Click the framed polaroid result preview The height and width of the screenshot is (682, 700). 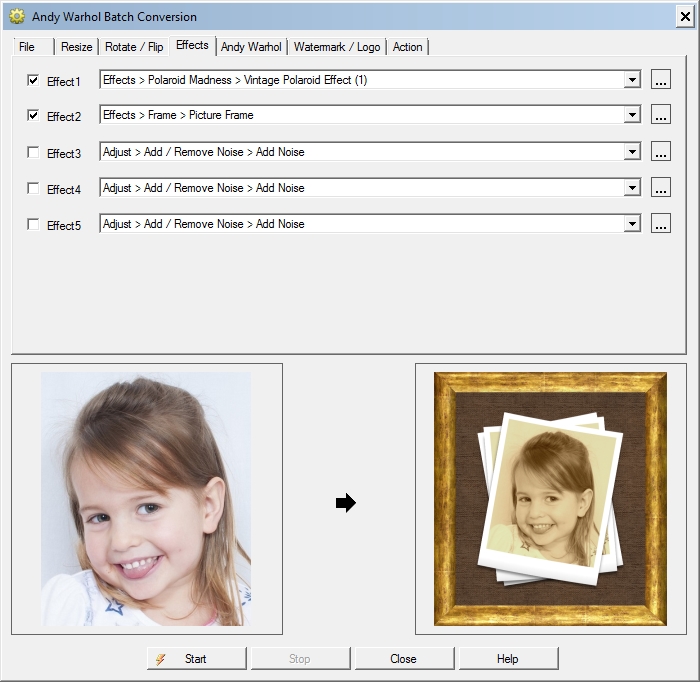coord(550,499)
